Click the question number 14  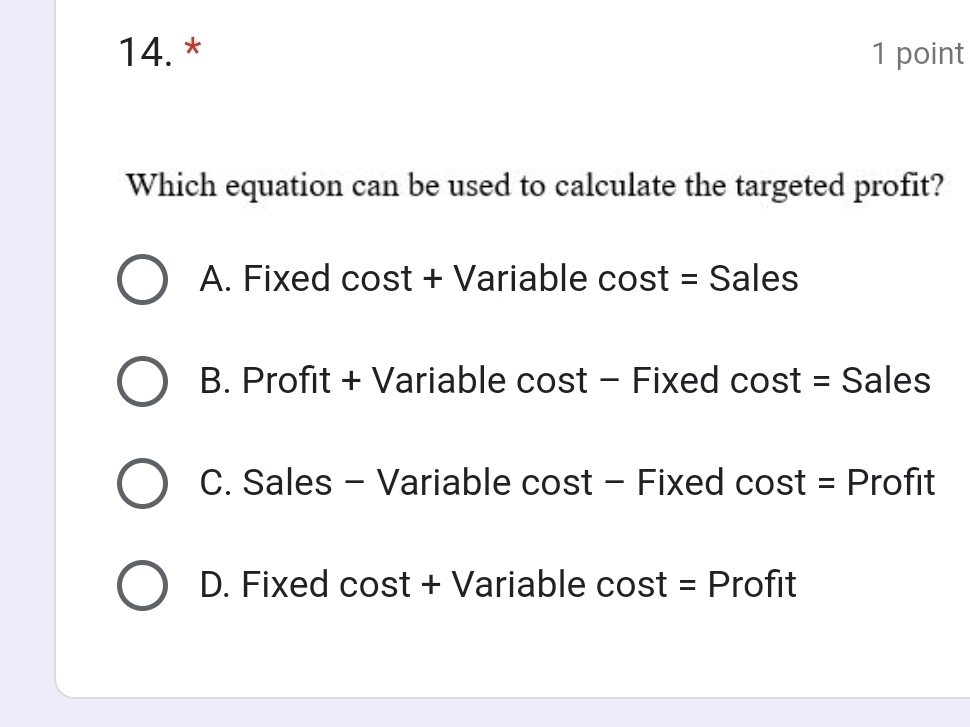[x=145, y=52]
